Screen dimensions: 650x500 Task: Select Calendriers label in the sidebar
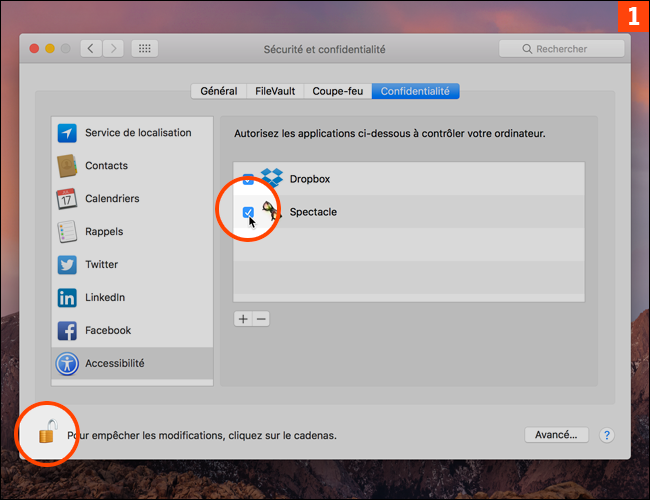tap(112, 199)
